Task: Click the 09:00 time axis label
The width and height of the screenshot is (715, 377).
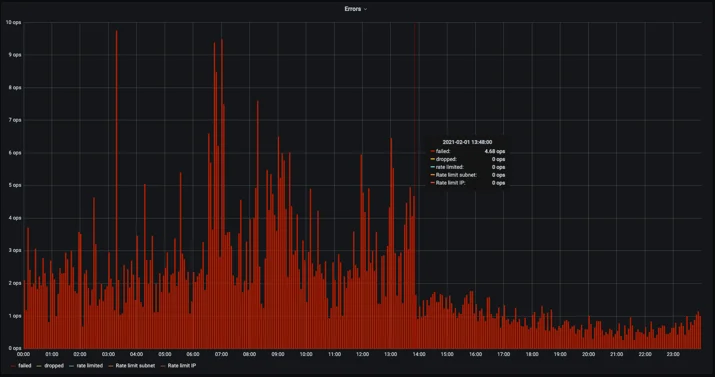Action: coord(278,354)
